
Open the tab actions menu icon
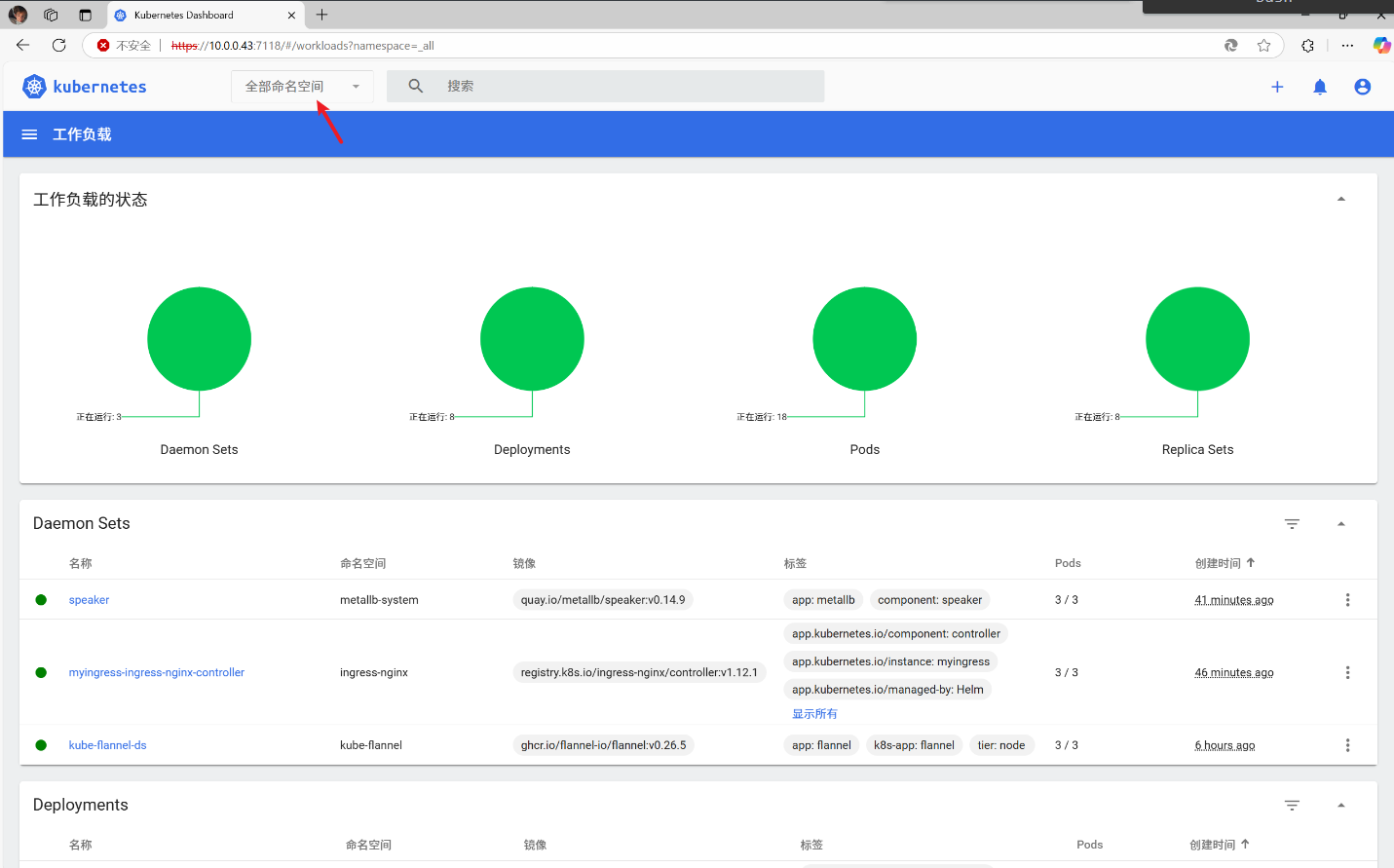point(85,15)
